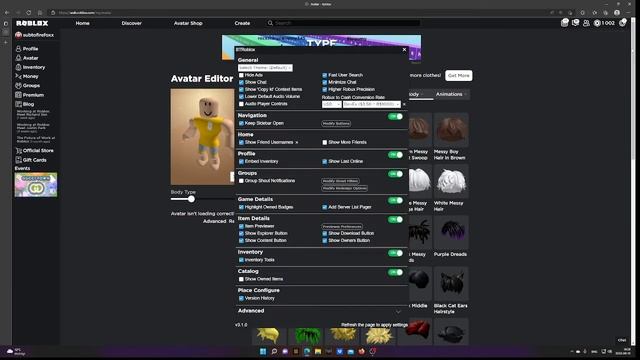Open the Avatar sidebar link
Image resolution: width=640 pixels, height=360 pixels.
click(x=27, y=58)
